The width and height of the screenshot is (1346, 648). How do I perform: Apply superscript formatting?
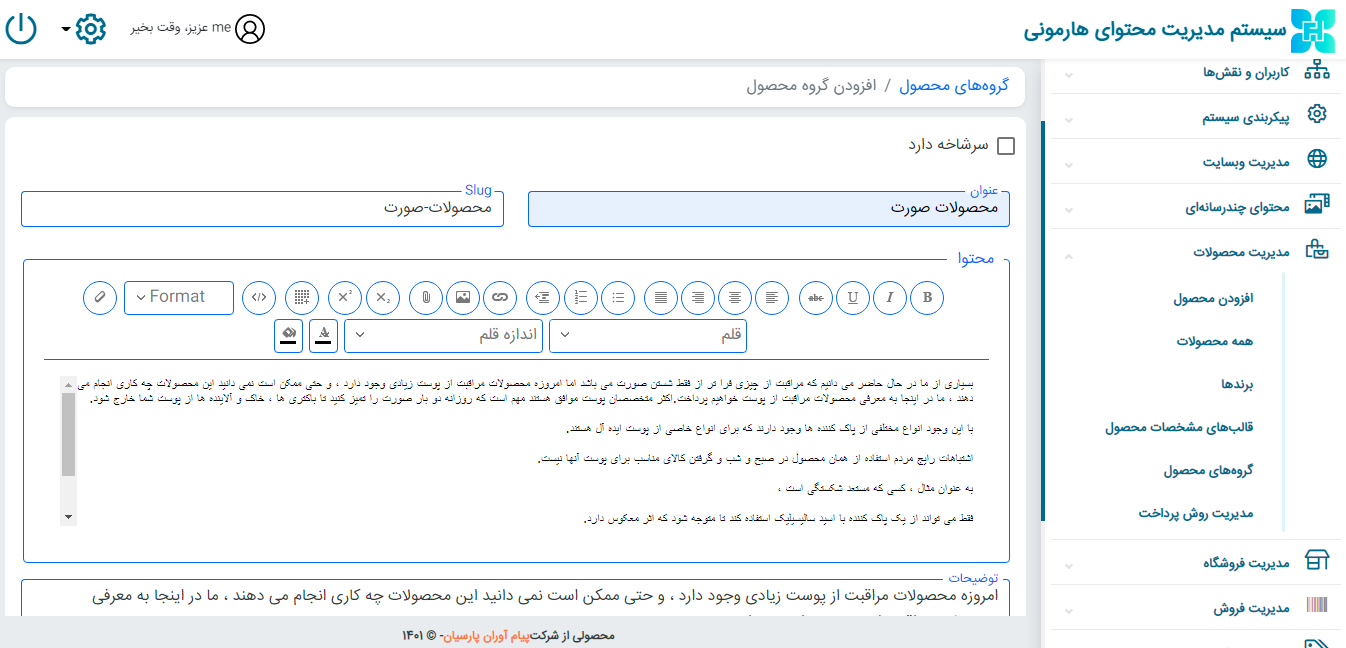[344, 297]
